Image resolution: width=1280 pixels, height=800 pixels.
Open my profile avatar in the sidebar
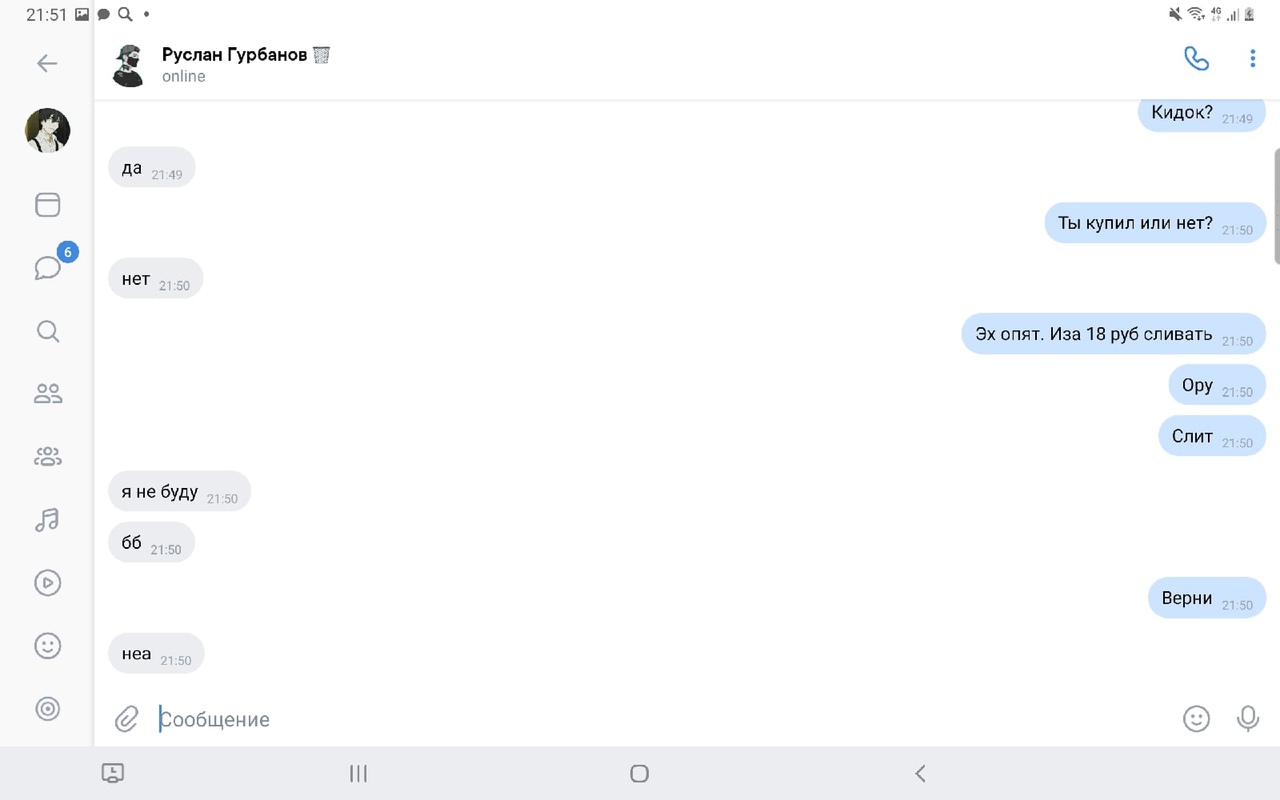click(47, 130)
